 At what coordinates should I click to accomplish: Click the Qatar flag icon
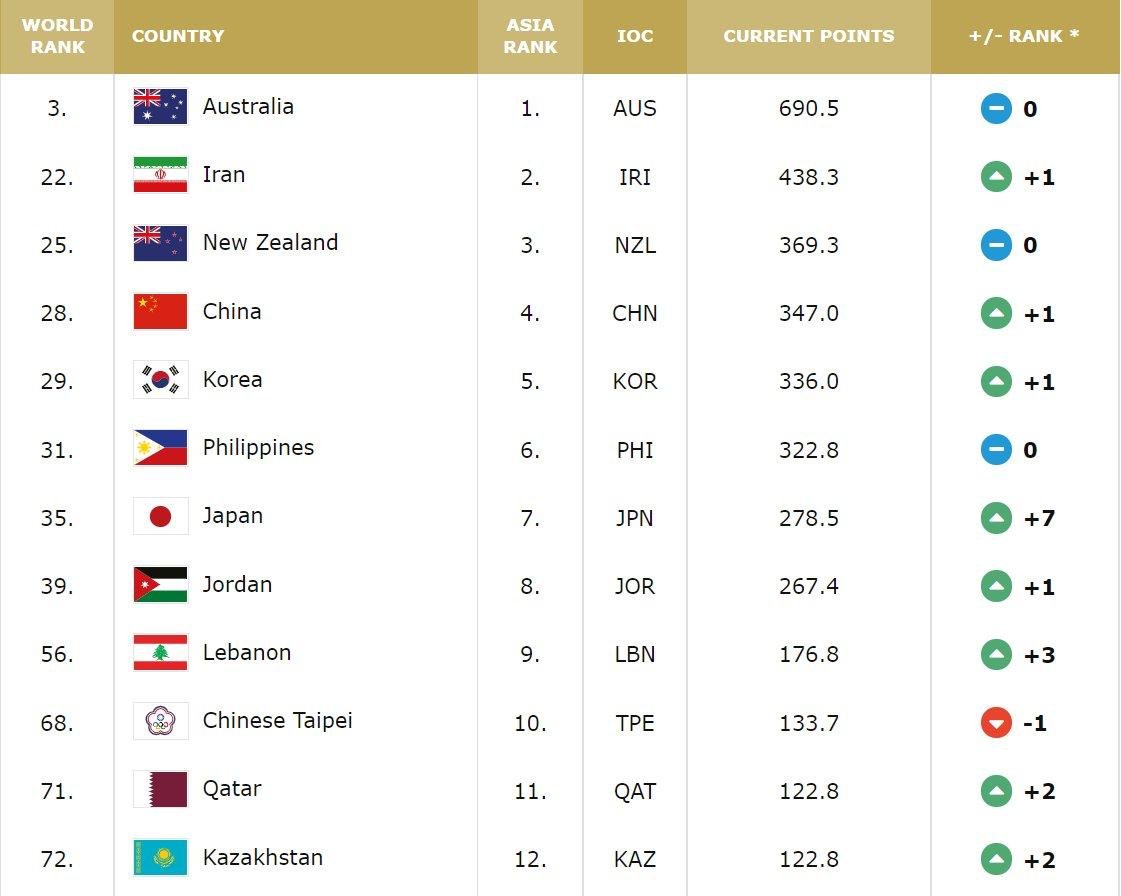pos(160,790)
